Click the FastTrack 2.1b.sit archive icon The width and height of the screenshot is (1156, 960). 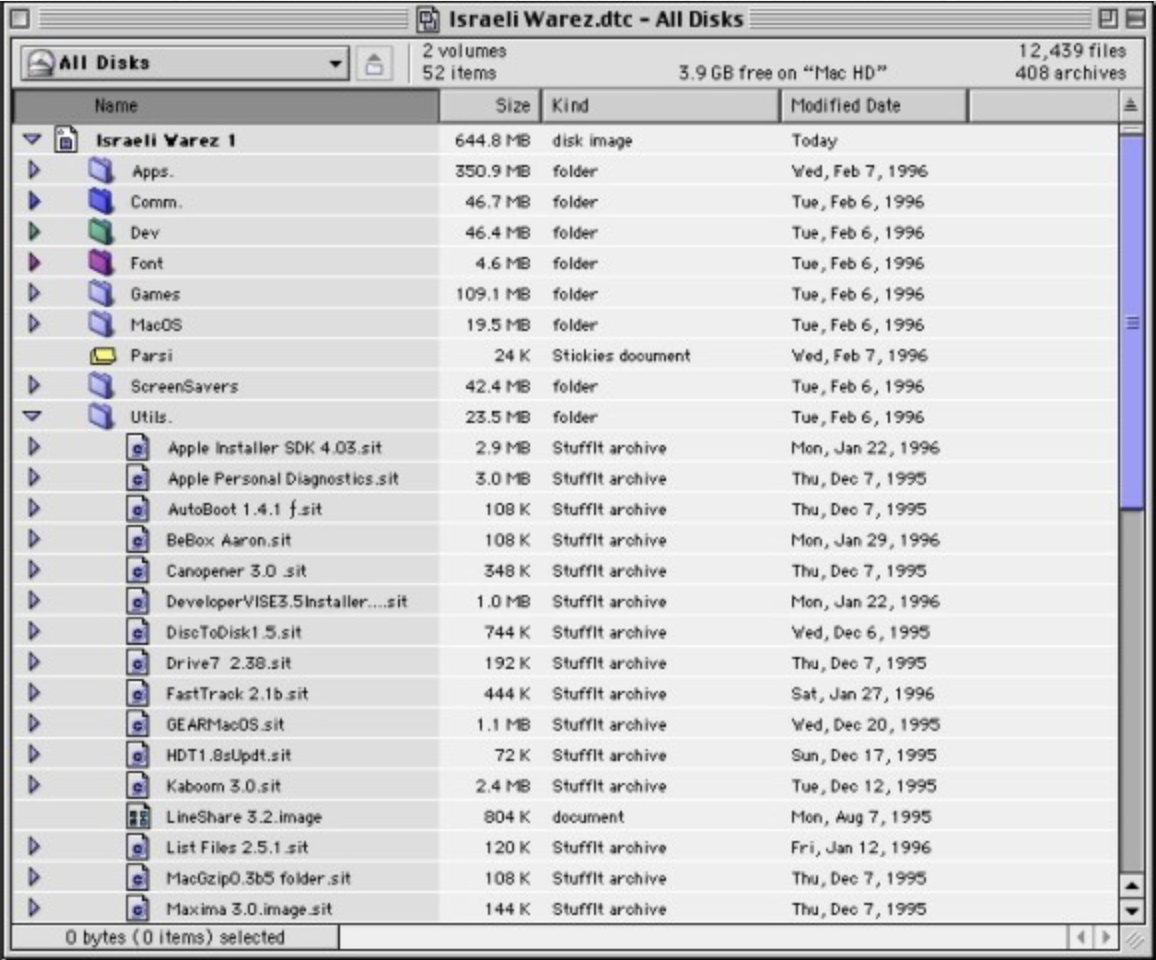click(x=138, y=694)
